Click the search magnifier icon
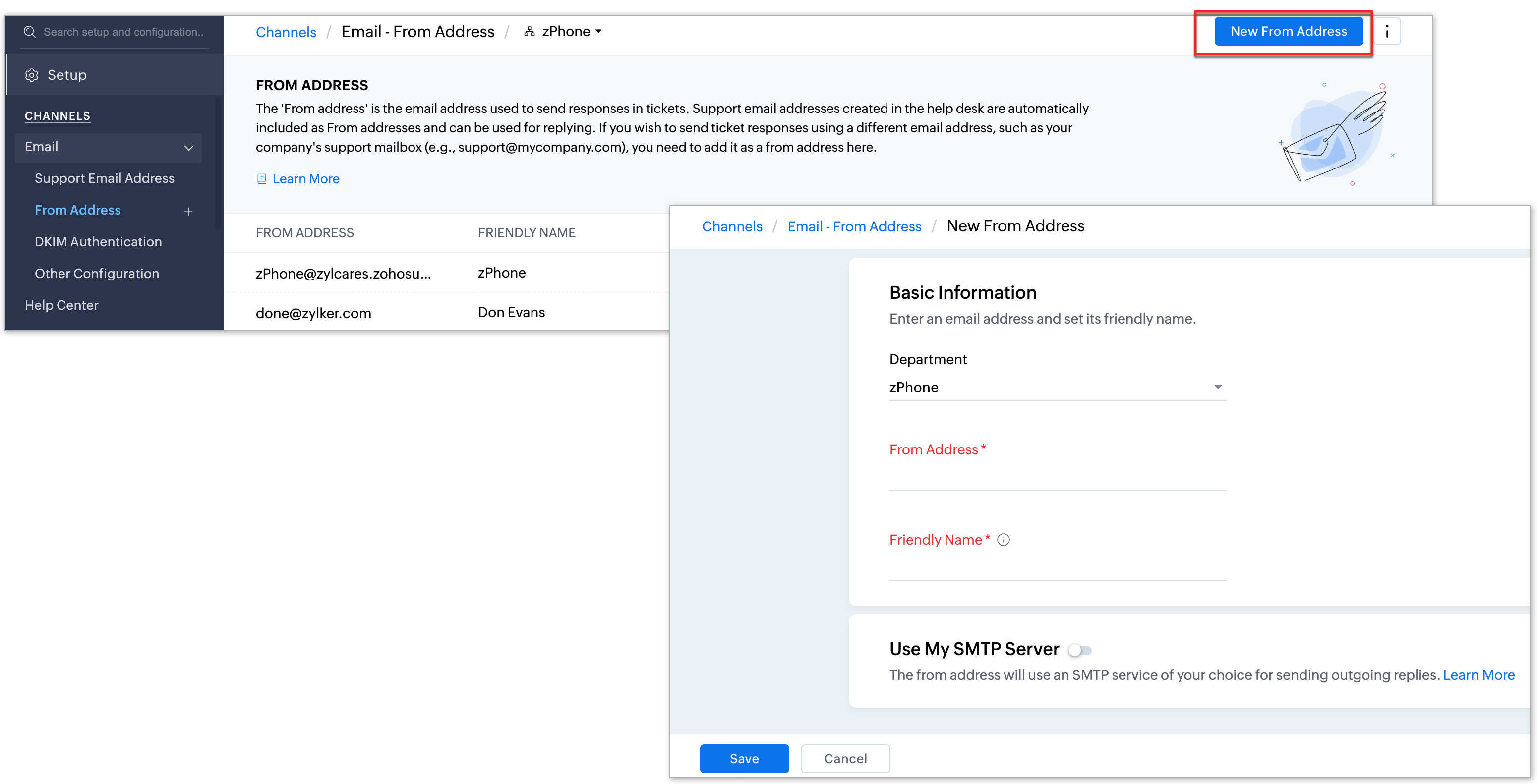 point(29,32)
